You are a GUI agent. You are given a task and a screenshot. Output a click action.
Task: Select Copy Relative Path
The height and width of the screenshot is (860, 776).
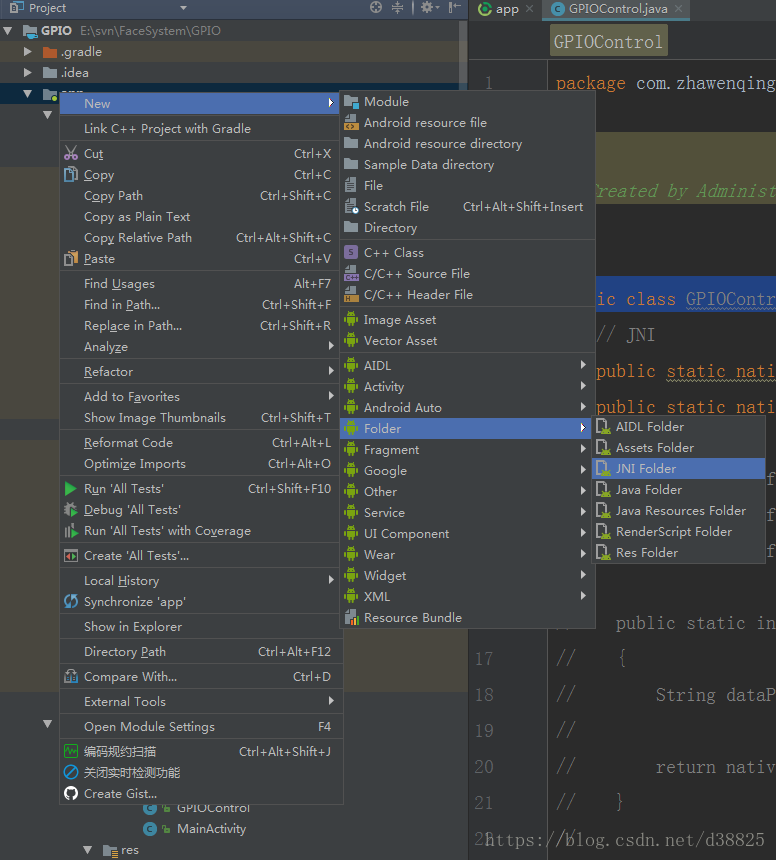coord(199,237)
